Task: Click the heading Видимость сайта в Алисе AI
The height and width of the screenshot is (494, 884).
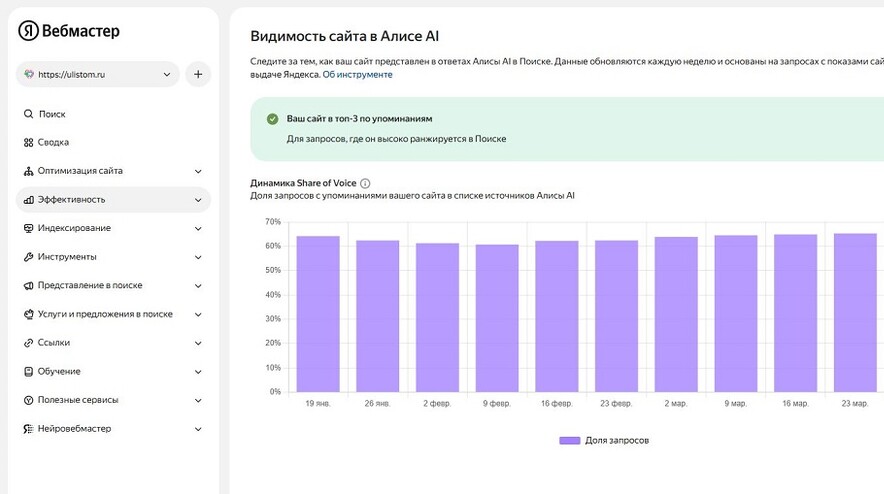Action: pyautogui.click(x=344, y=36)
